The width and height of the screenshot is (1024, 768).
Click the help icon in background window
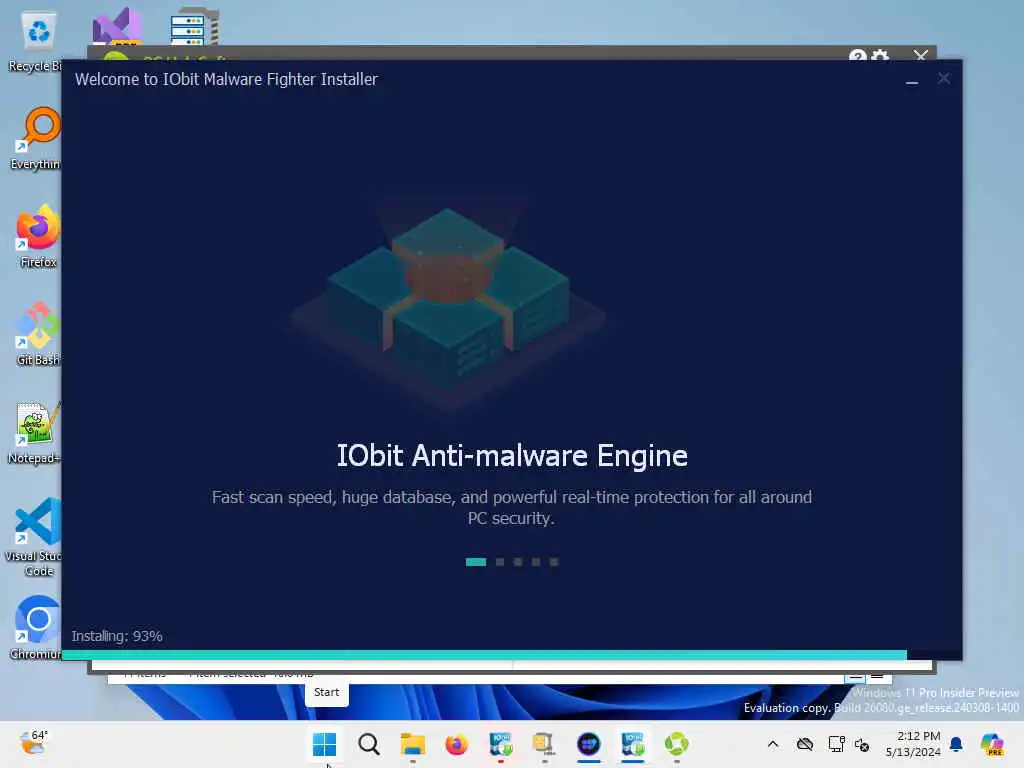point(857,56)
